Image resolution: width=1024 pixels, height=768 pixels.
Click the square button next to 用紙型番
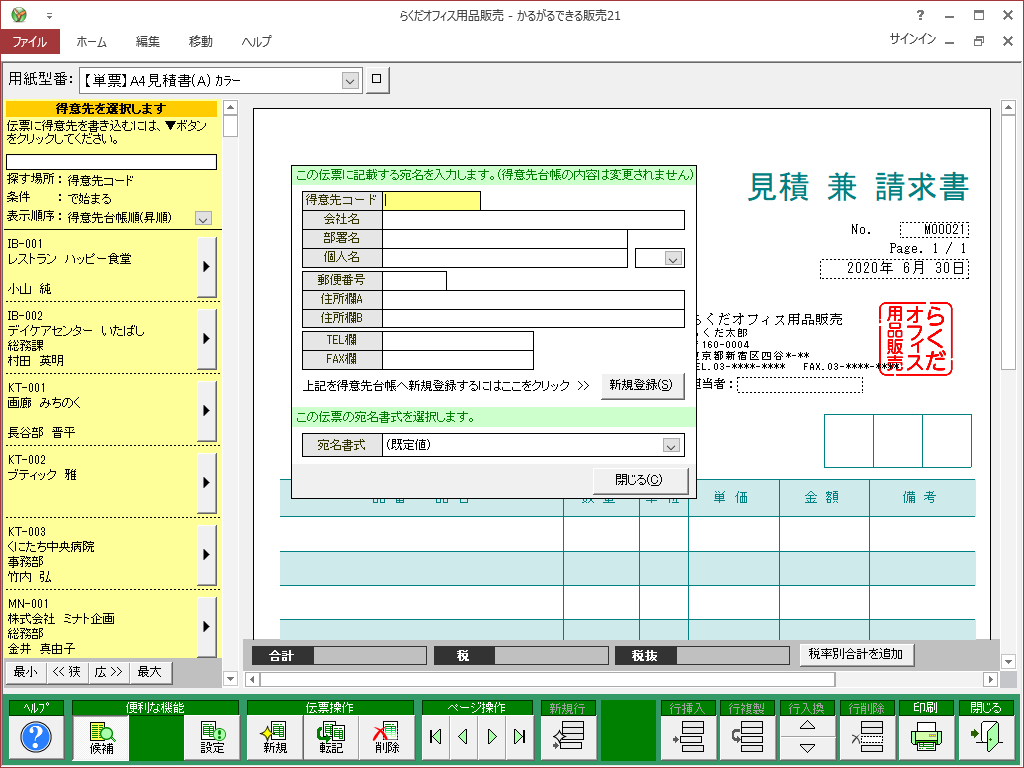pos(377,80)
